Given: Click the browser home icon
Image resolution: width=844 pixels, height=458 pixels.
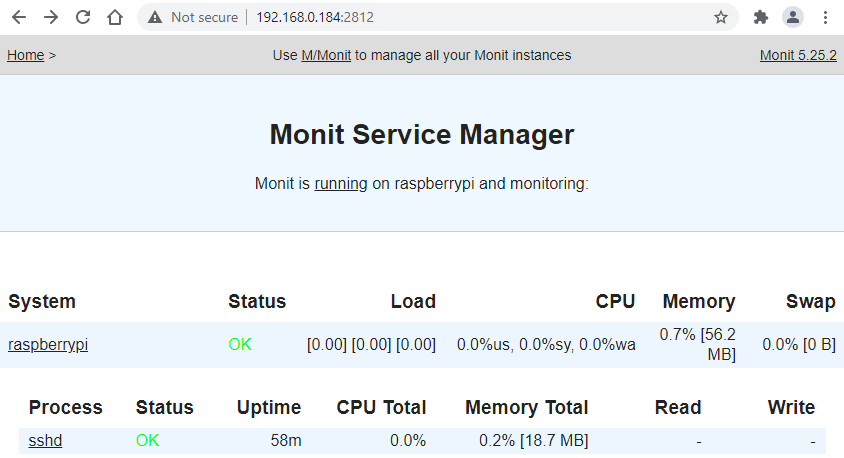Looking at the screenshot, I should (x=115, y=17).
